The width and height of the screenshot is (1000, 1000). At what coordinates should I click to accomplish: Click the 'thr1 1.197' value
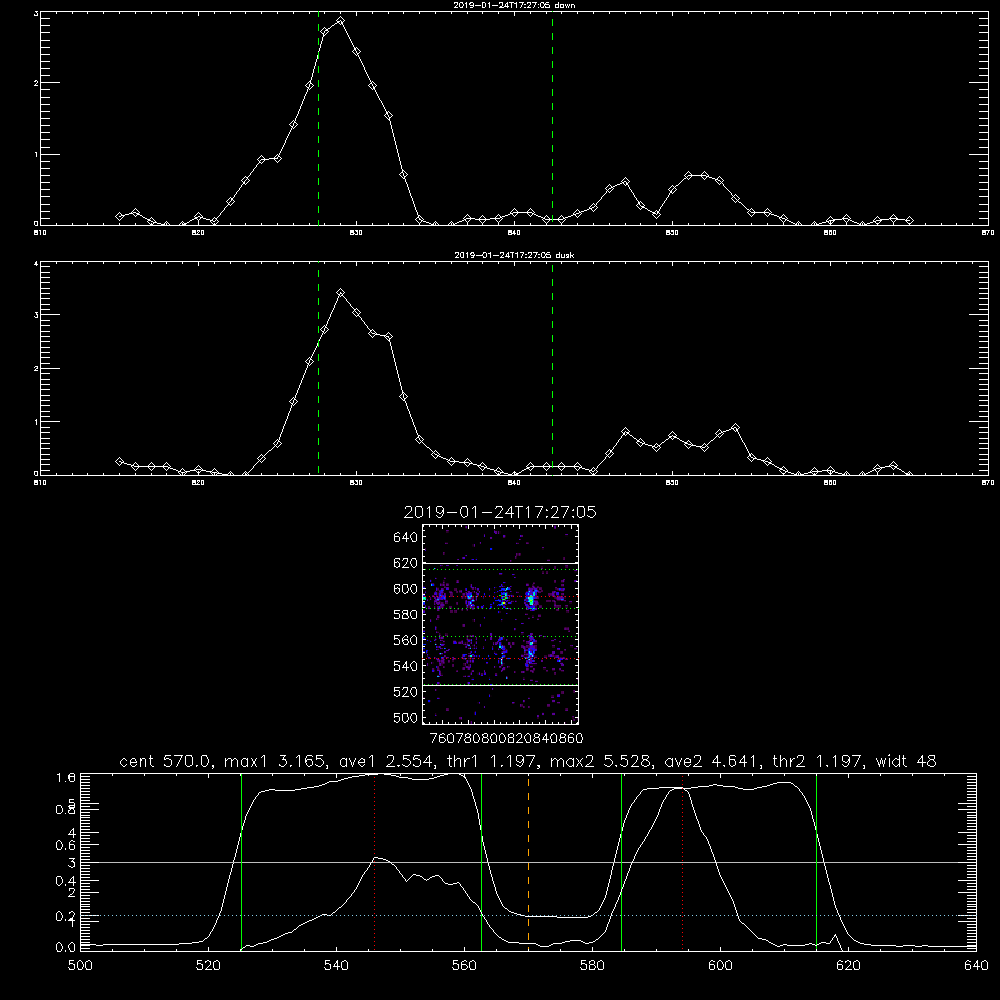click(494, 761)
